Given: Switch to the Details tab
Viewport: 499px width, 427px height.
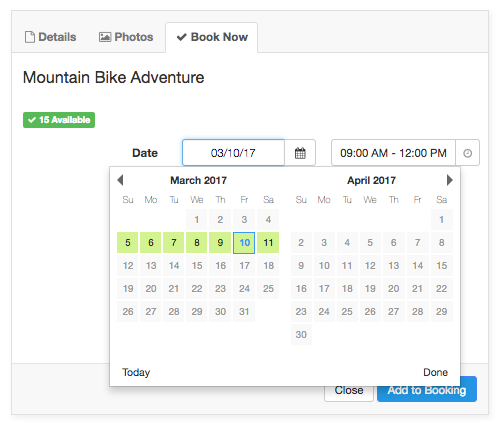Looking at the screenshot, I should [x=51, y=37].
